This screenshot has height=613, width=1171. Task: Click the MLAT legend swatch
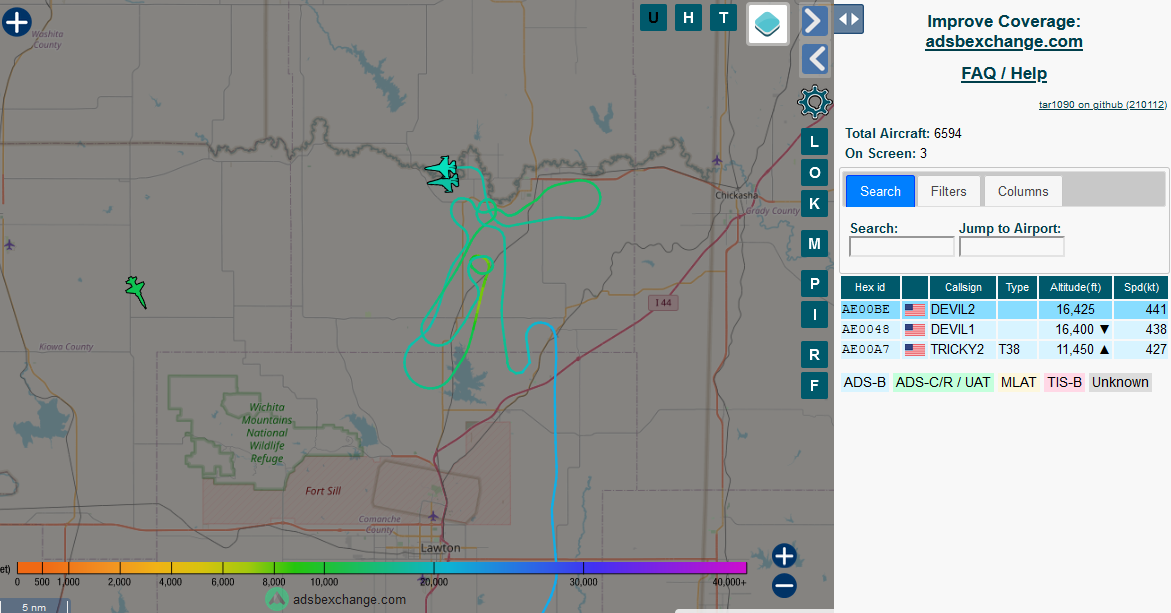click(x=1019, y=382)
